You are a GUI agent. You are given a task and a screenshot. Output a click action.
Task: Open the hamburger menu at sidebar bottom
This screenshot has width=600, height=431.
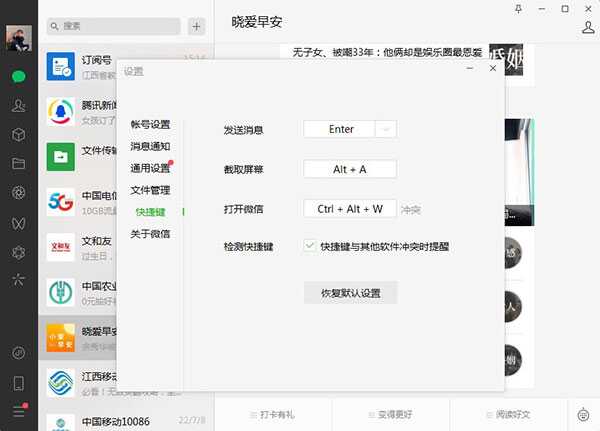[x=18, y=411]
